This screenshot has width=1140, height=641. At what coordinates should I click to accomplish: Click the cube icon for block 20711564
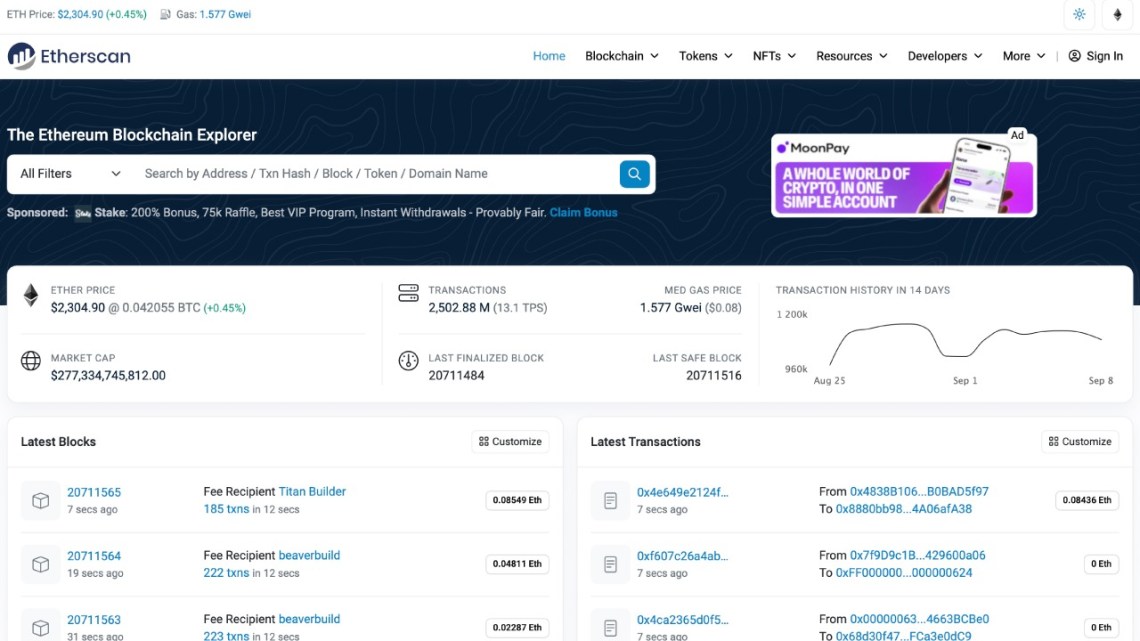pyautogui.click(x=41, y=564)
